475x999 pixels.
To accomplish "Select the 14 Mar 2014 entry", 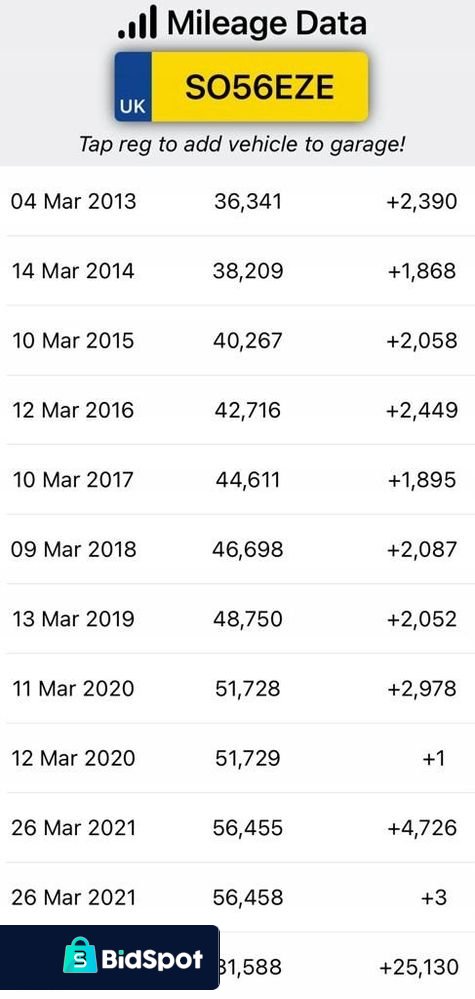I will point(238,271).
